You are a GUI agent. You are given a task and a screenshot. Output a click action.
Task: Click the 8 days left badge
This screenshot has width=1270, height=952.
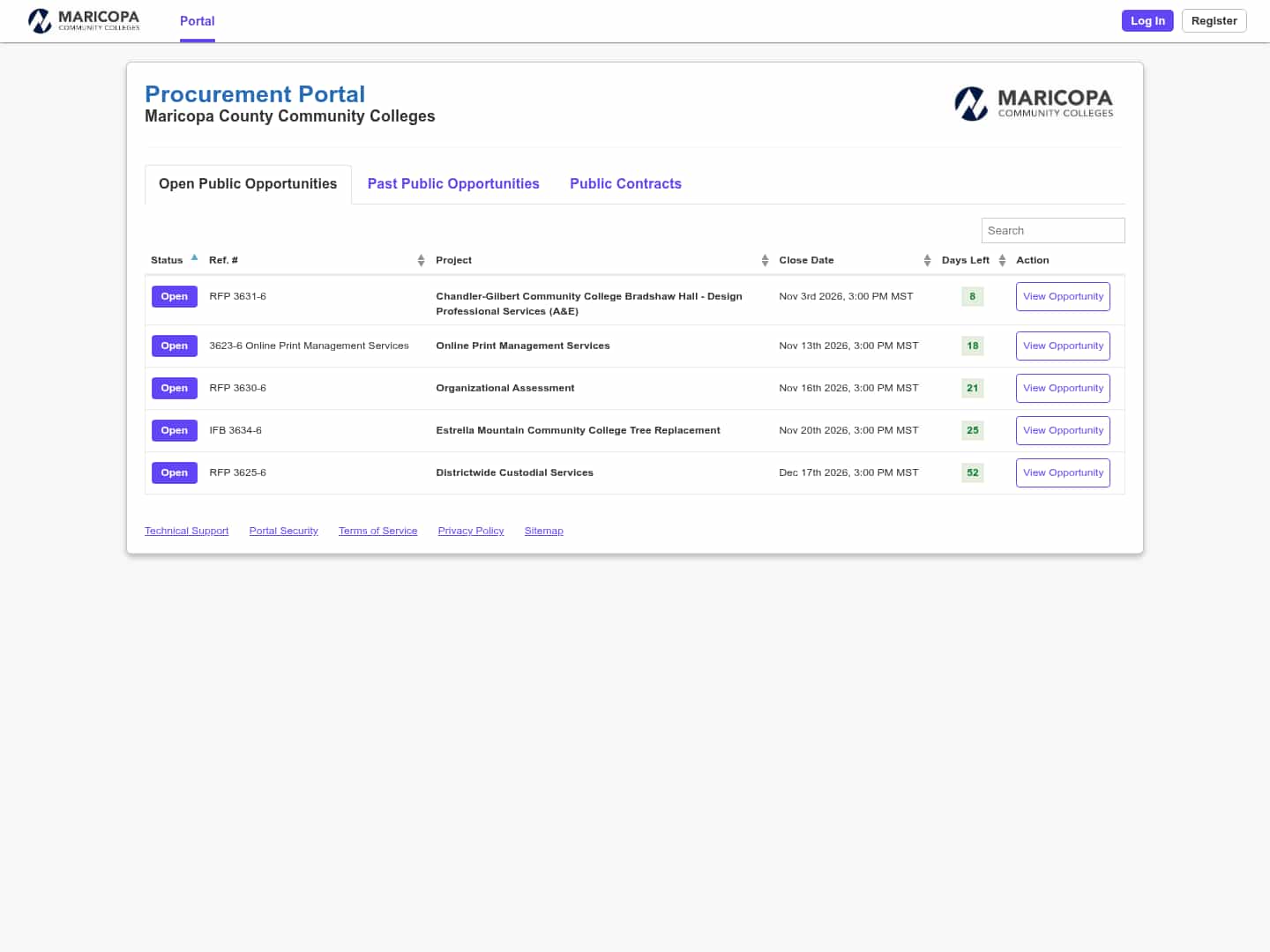(x=972, y=297)
